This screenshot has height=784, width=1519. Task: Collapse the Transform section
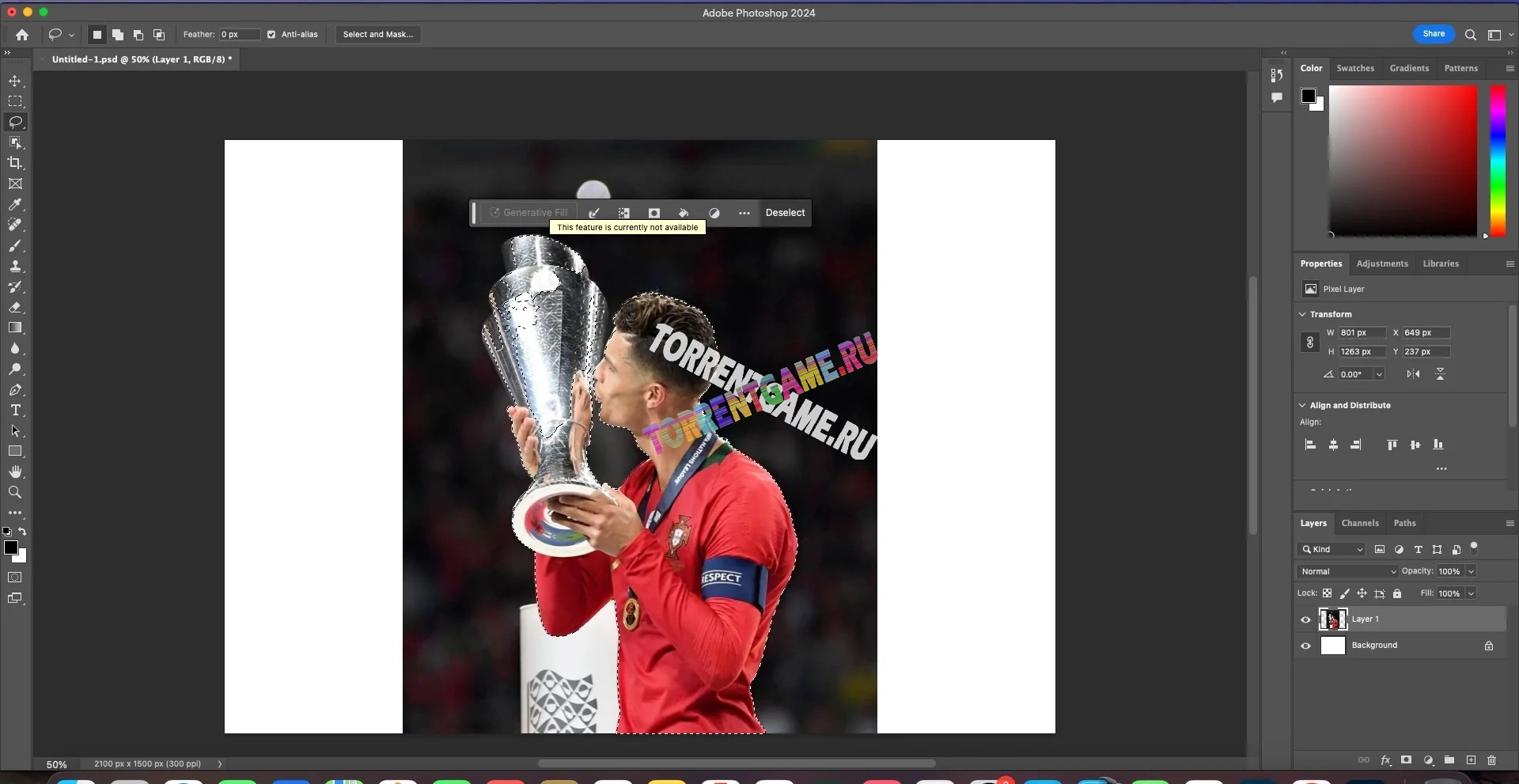coord(1302,314)
